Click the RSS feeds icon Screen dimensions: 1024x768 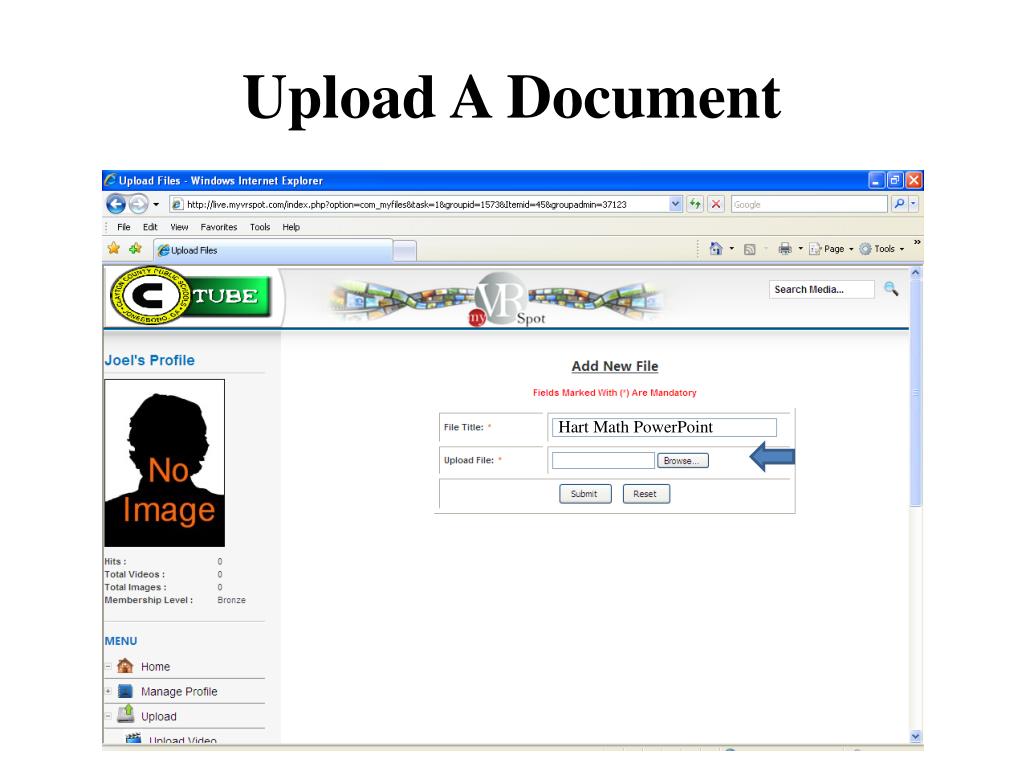click(x=750, y=249)
